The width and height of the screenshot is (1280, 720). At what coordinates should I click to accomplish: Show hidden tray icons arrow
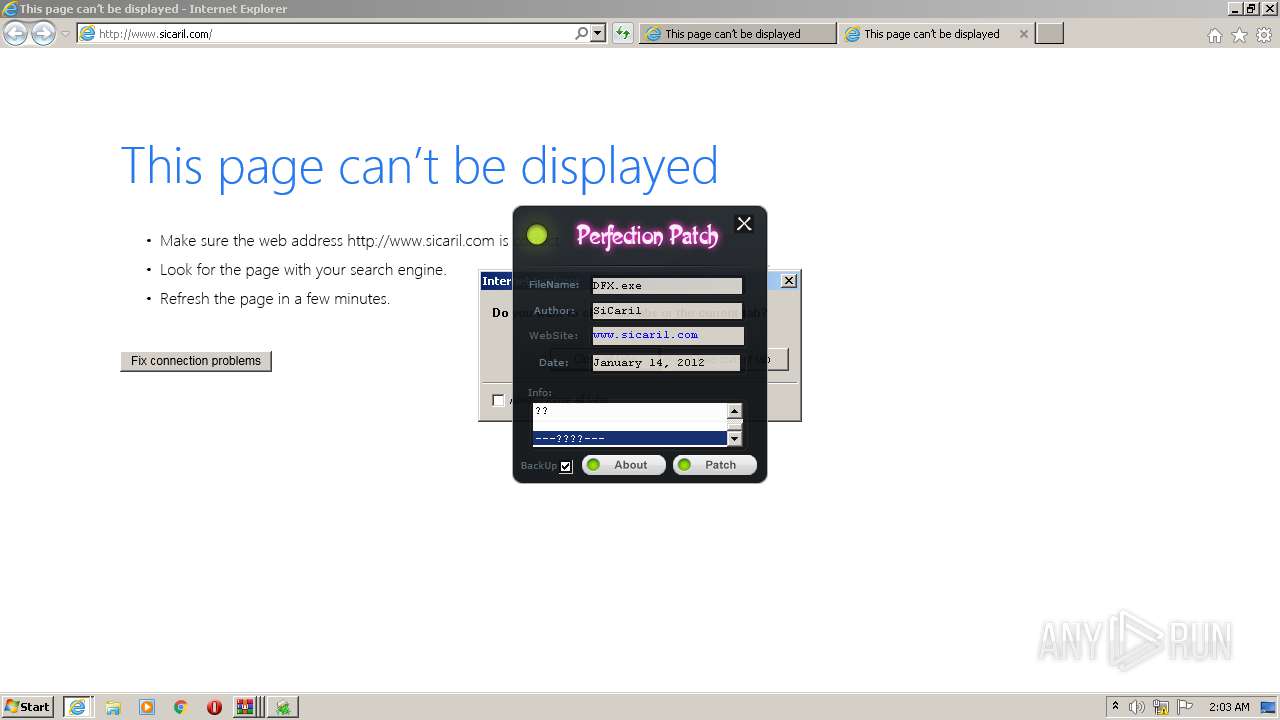[1115, 706]
